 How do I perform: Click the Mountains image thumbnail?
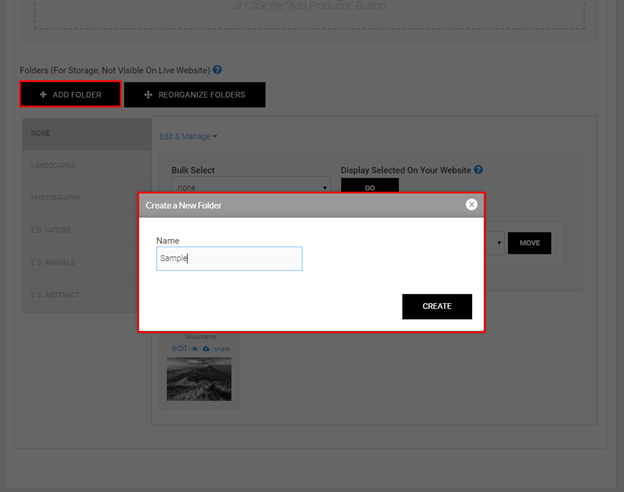(199, 379)
